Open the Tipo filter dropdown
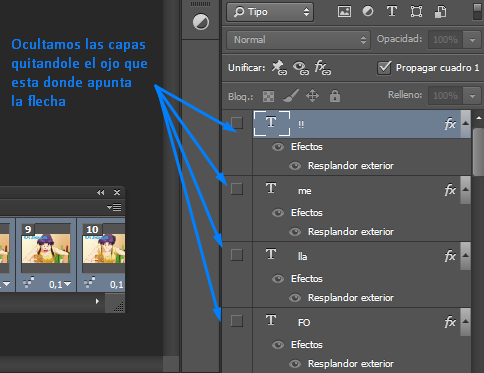 coord(270,12)
